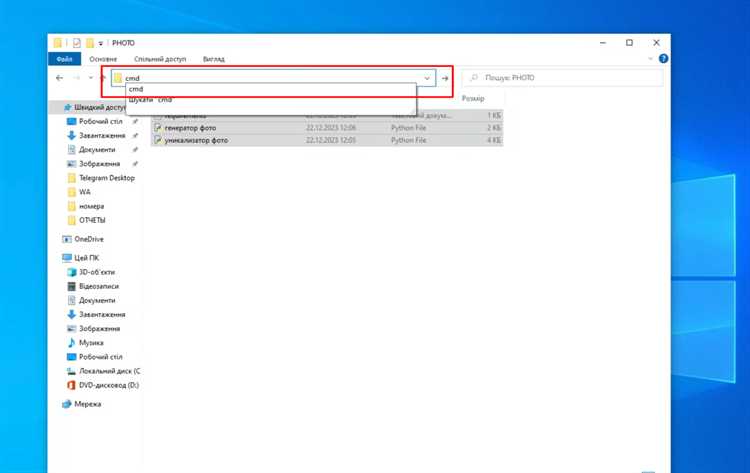
Task: Open Відеозаписи under Цей ПК
Action: pyautogui.click(x=99, y=286)
